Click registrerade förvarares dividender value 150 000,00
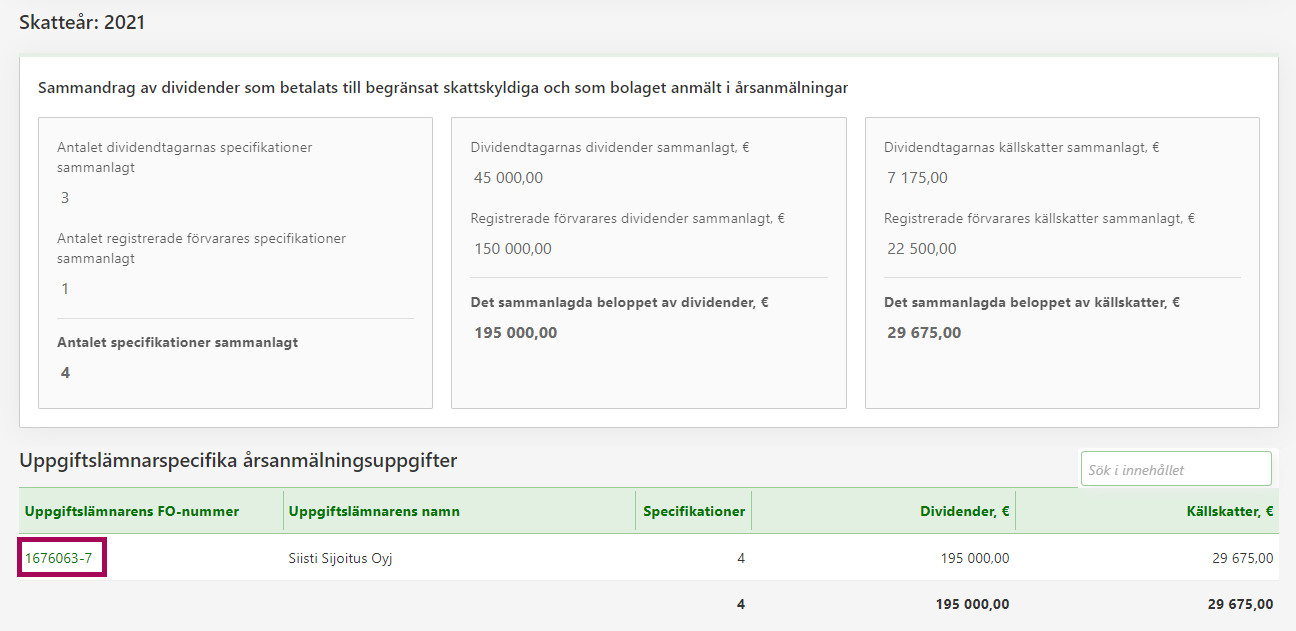Viewport: 1296px width, 631px height. [513, 249]
